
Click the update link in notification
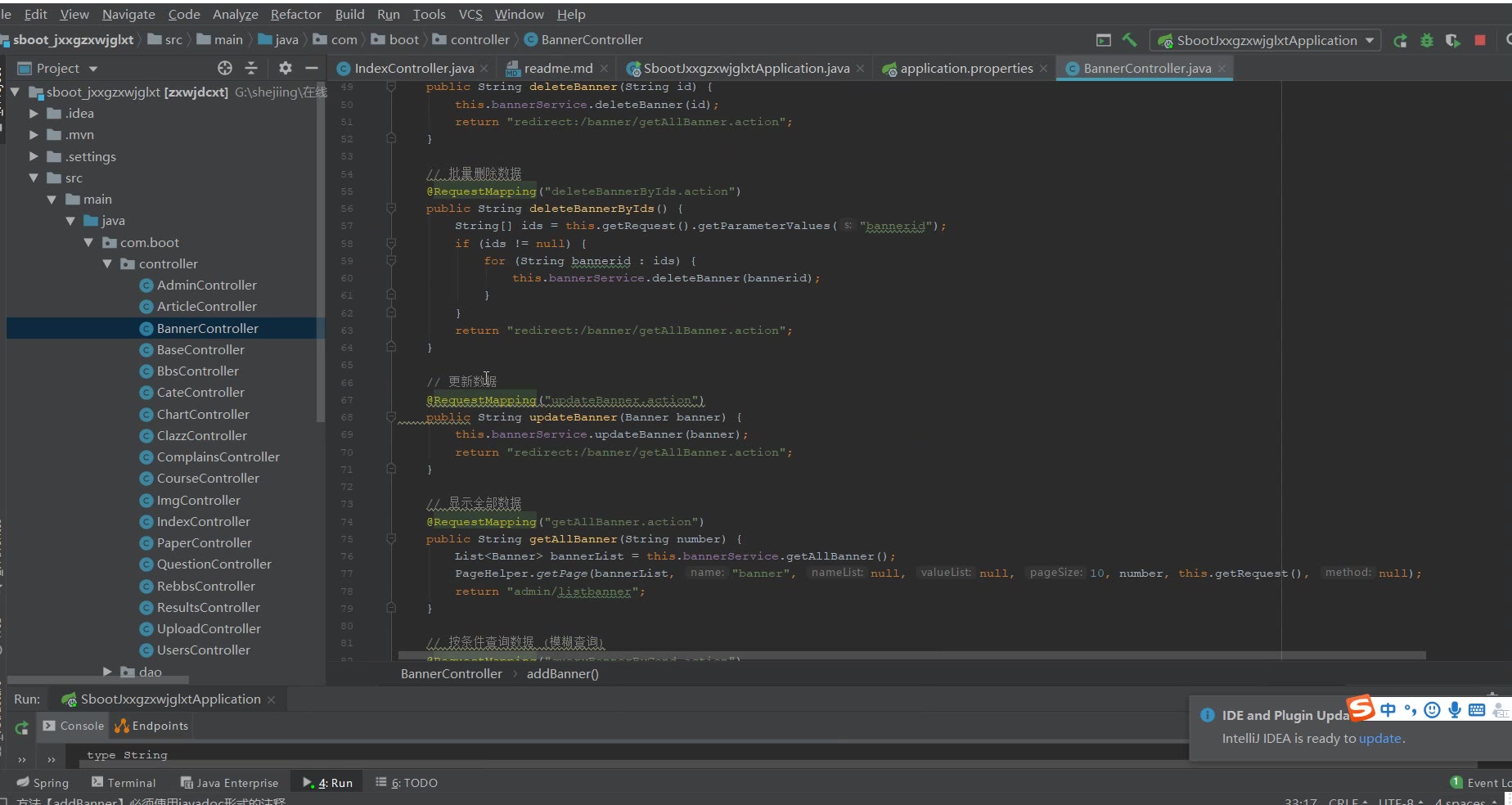coord(1379,738)
